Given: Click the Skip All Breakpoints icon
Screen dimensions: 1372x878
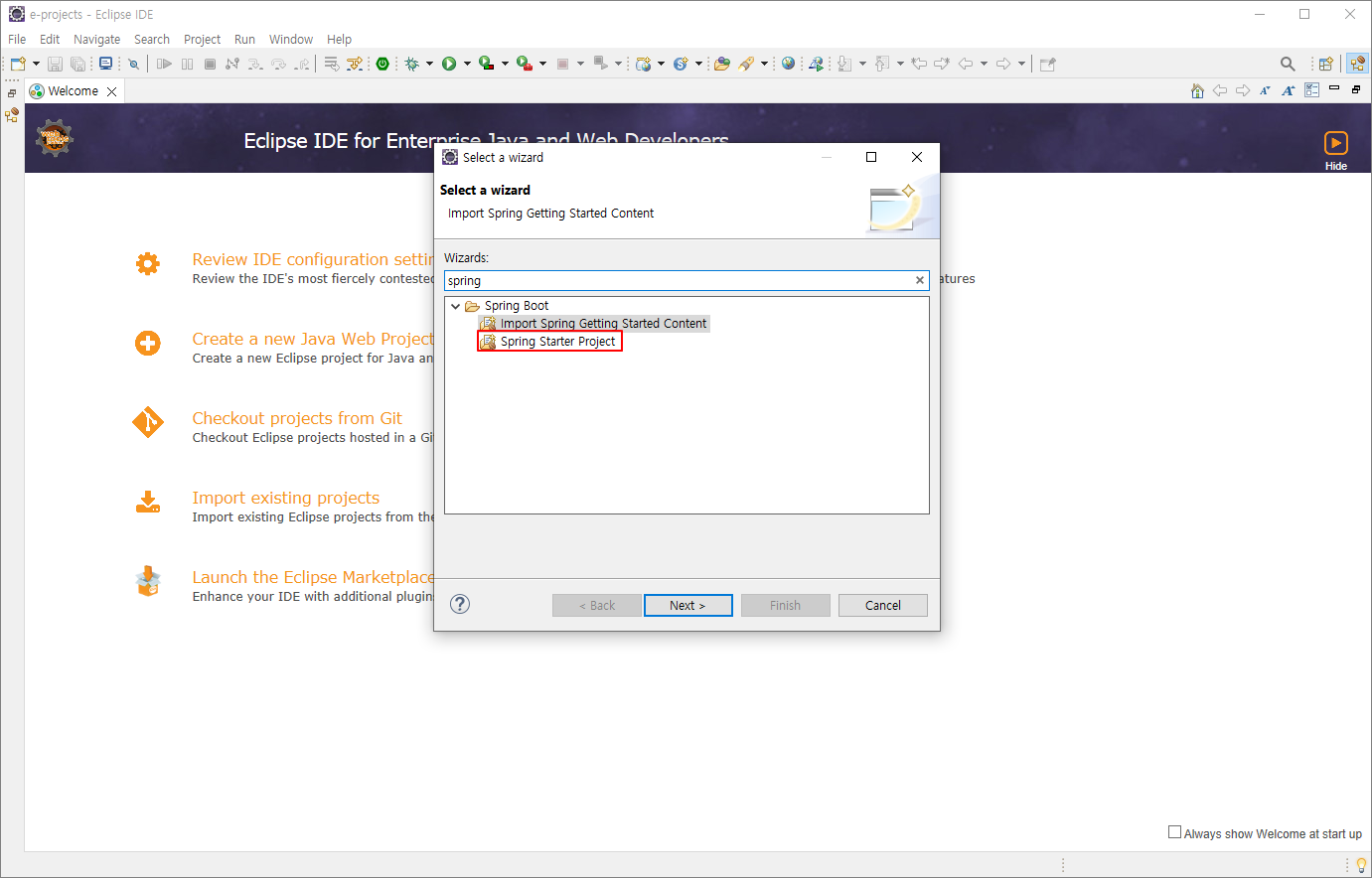Looking at the screenshot, I should (133, 64).
